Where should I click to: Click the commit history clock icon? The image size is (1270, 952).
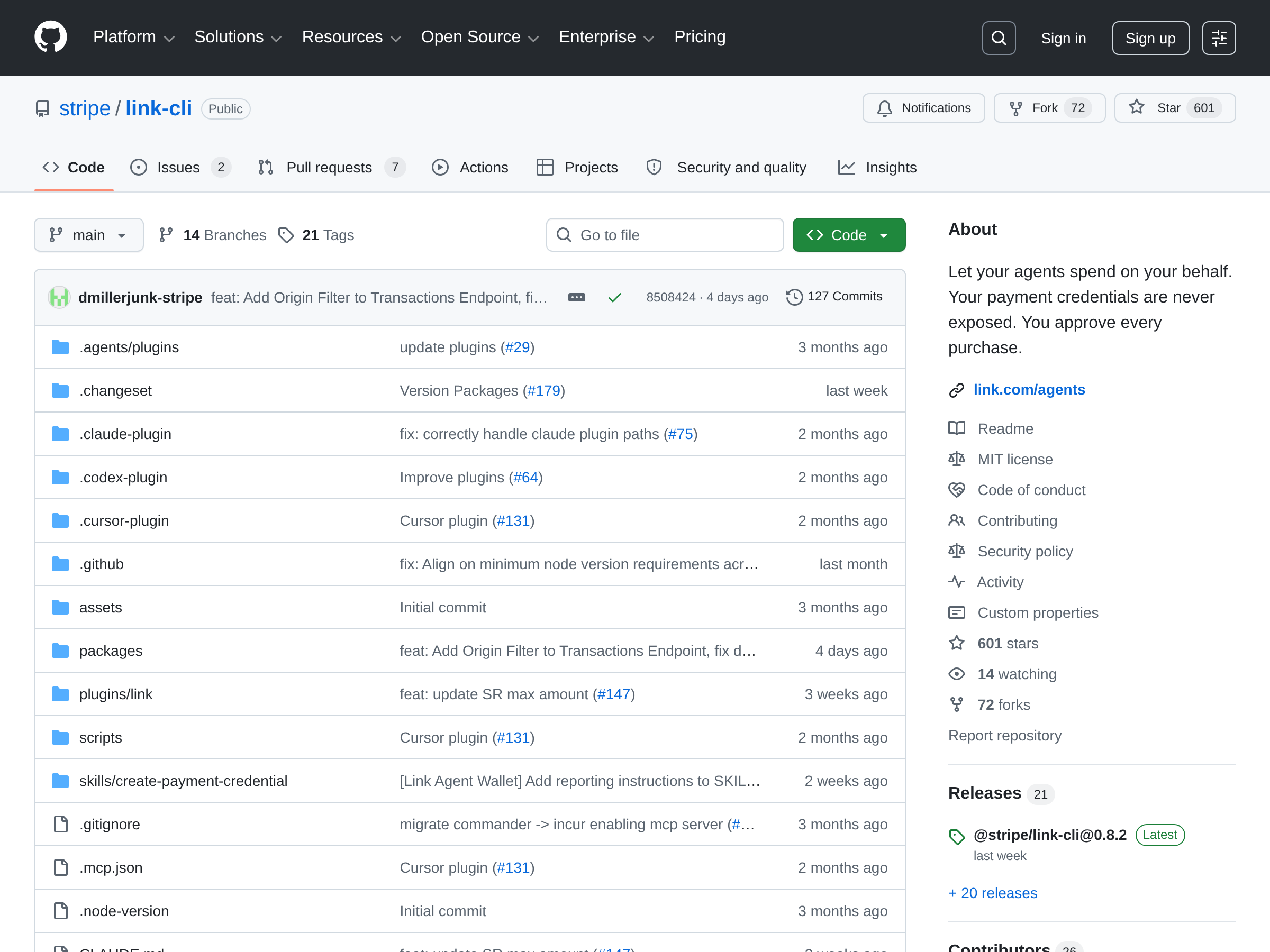click(x=794, y=297)
